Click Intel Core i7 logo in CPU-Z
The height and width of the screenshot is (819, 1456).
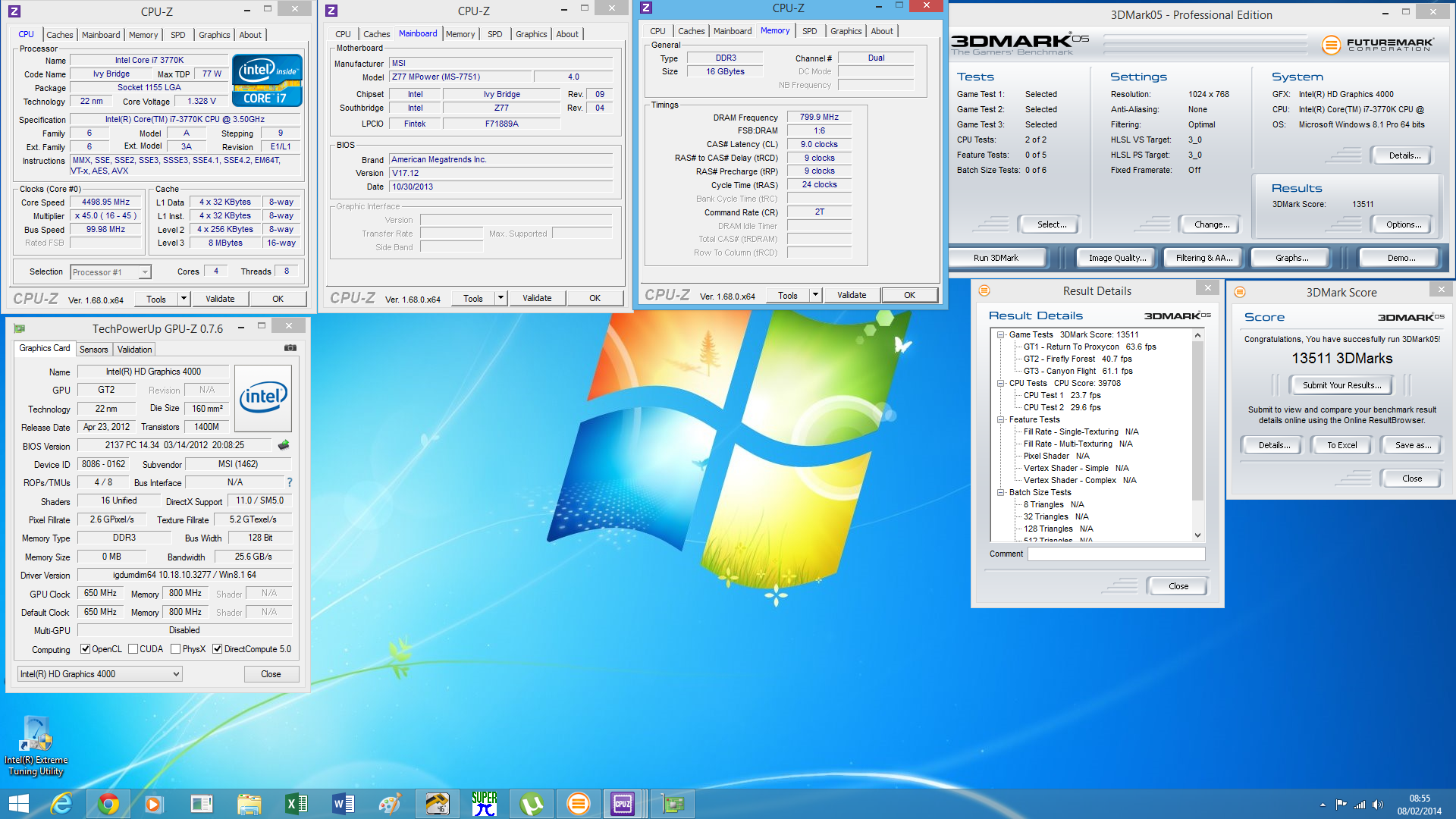pos(267,80)
